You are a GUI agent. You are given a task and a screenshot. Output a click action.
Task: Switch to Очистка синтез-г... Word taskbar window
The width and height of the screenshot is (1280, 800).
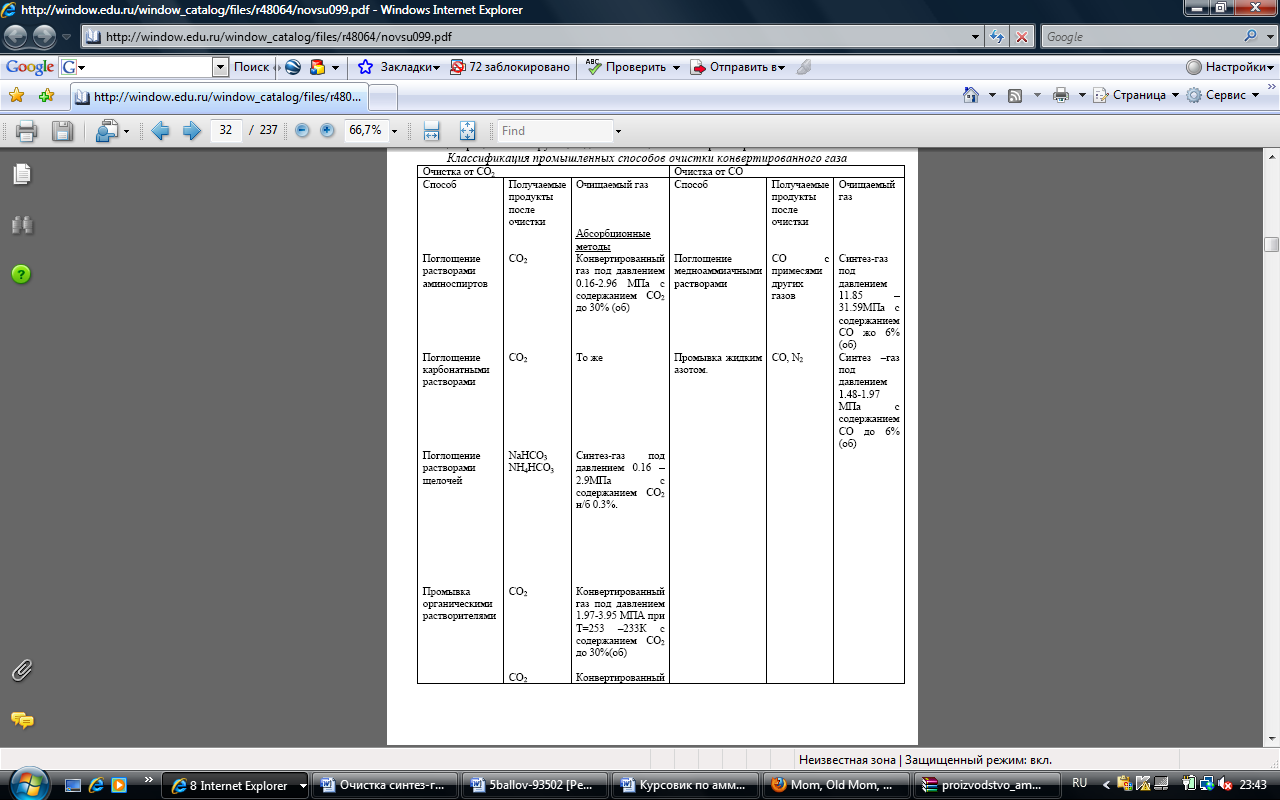point(386,785)
